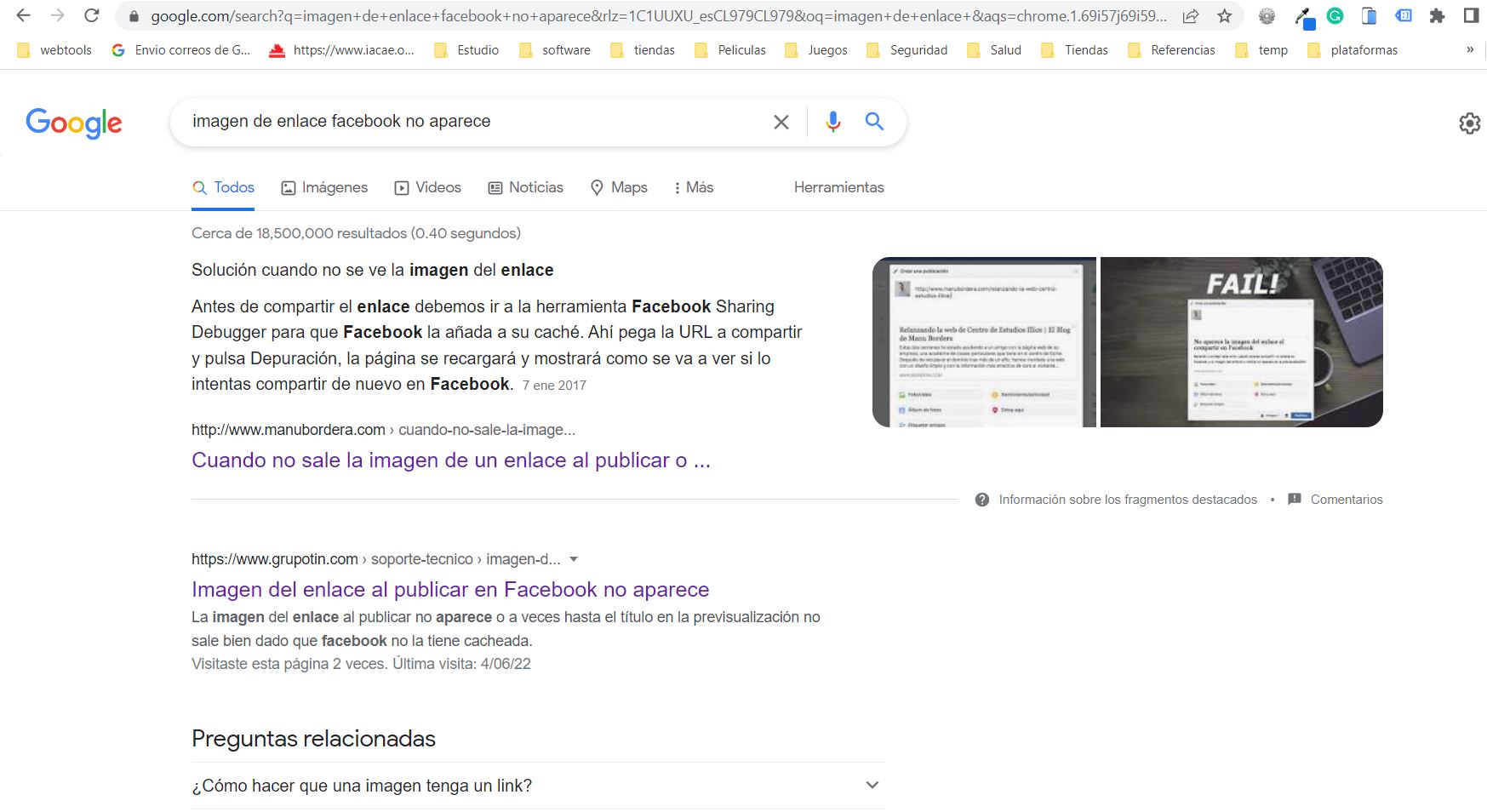Clear the search box with the X
This screenshot has height=812, width=1487.
coord(781,122)
